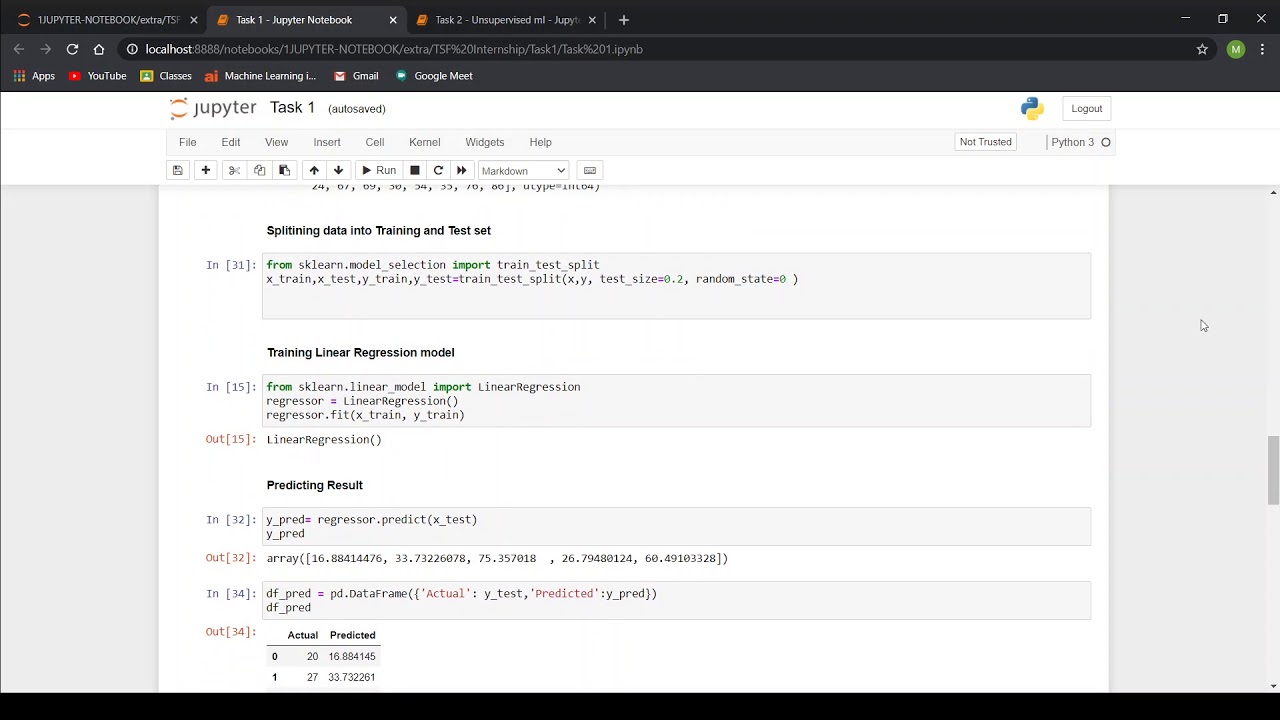Image resolution: width=1280 pixels, height=720 pixels.
Task: Click the y_pred array output text
Action: tap(497, 558)
